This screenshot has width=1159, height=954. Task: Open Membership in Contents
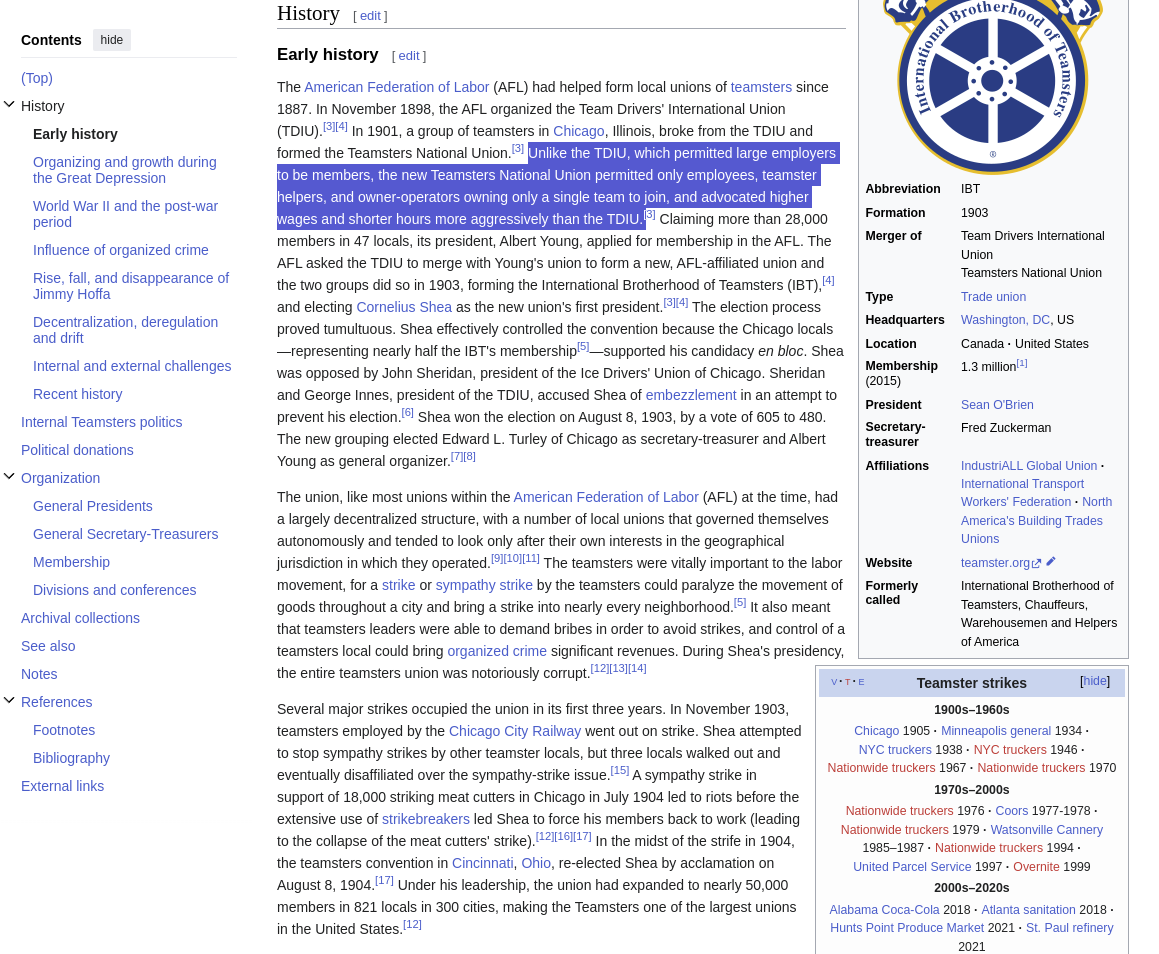(x=72, y=562)
